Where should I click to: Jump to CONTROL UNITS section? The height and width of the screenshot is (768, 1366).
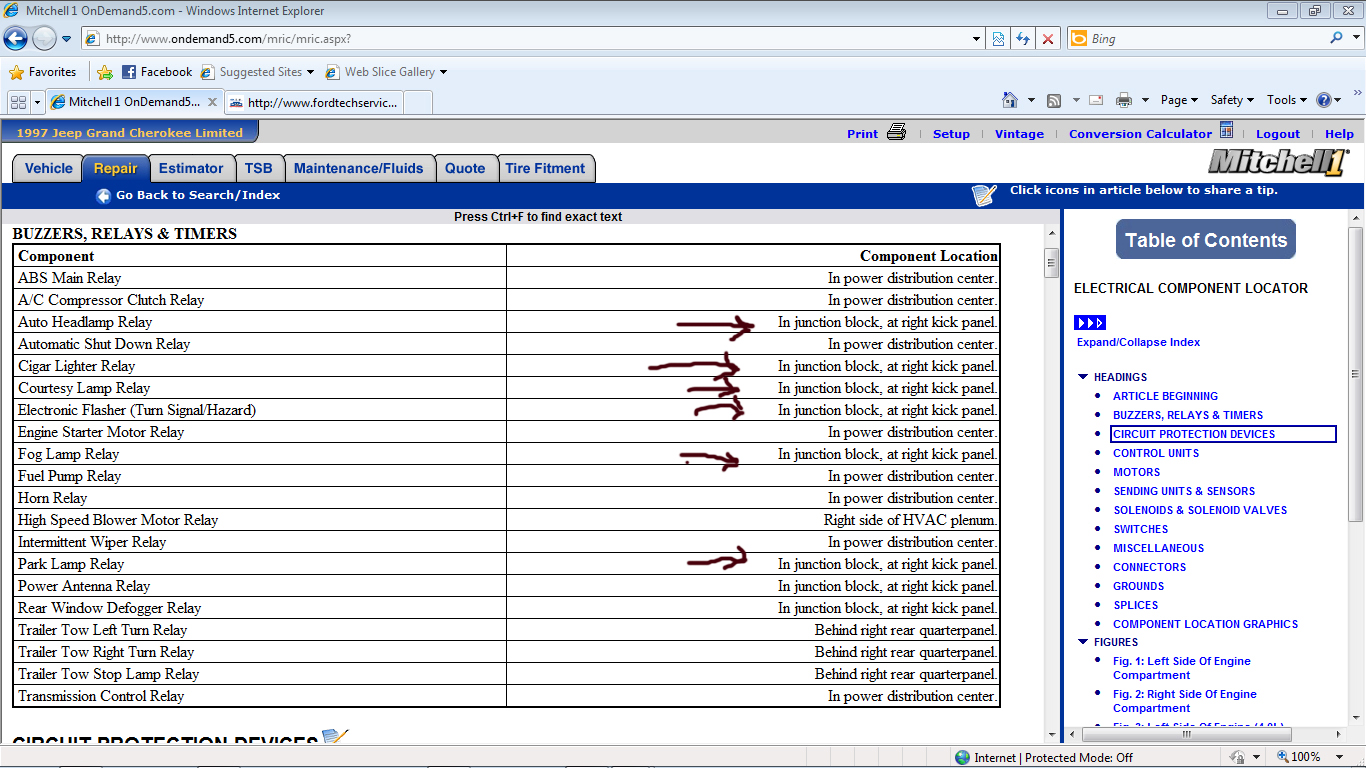[1156, 453]
